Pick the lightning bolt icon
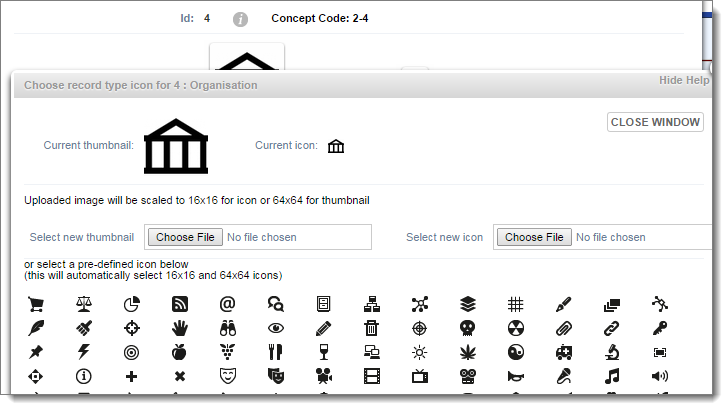This screenshot has width=728, height=410. click(x=84, y=352)
